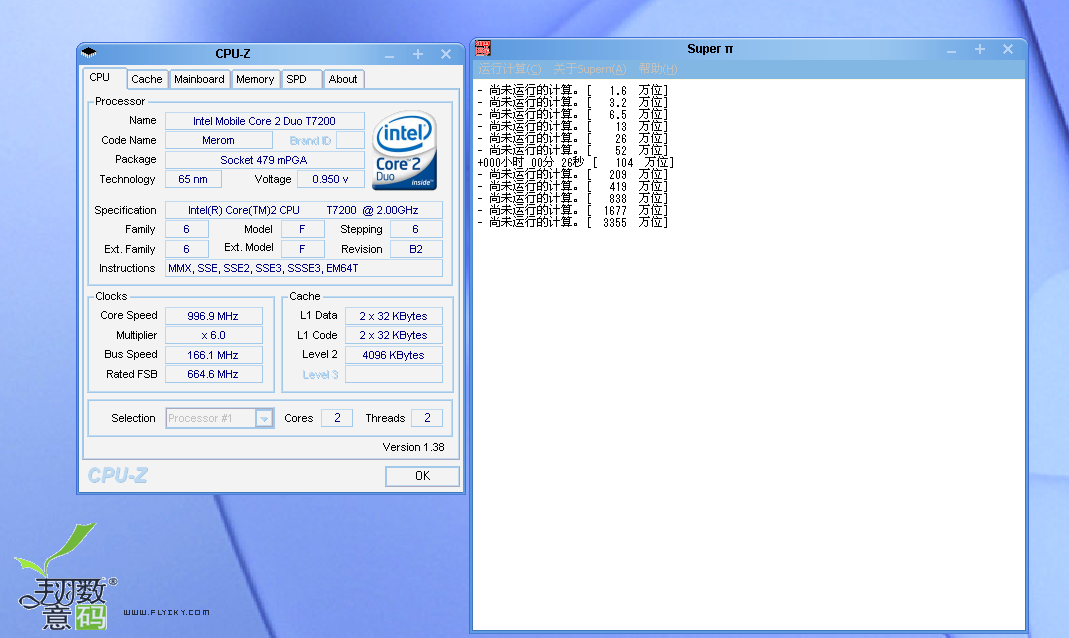Go to the Memory tab
The height and width of the screenshot is (638, 1069).
pos(255,79)
